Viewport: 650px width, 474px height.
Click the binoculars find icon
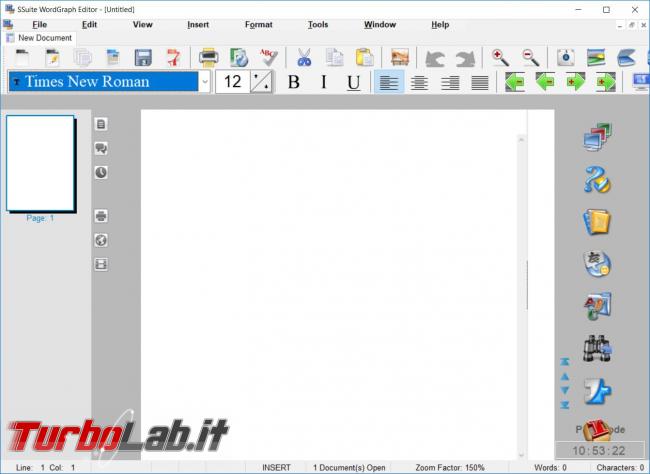[x=597, y=348]
